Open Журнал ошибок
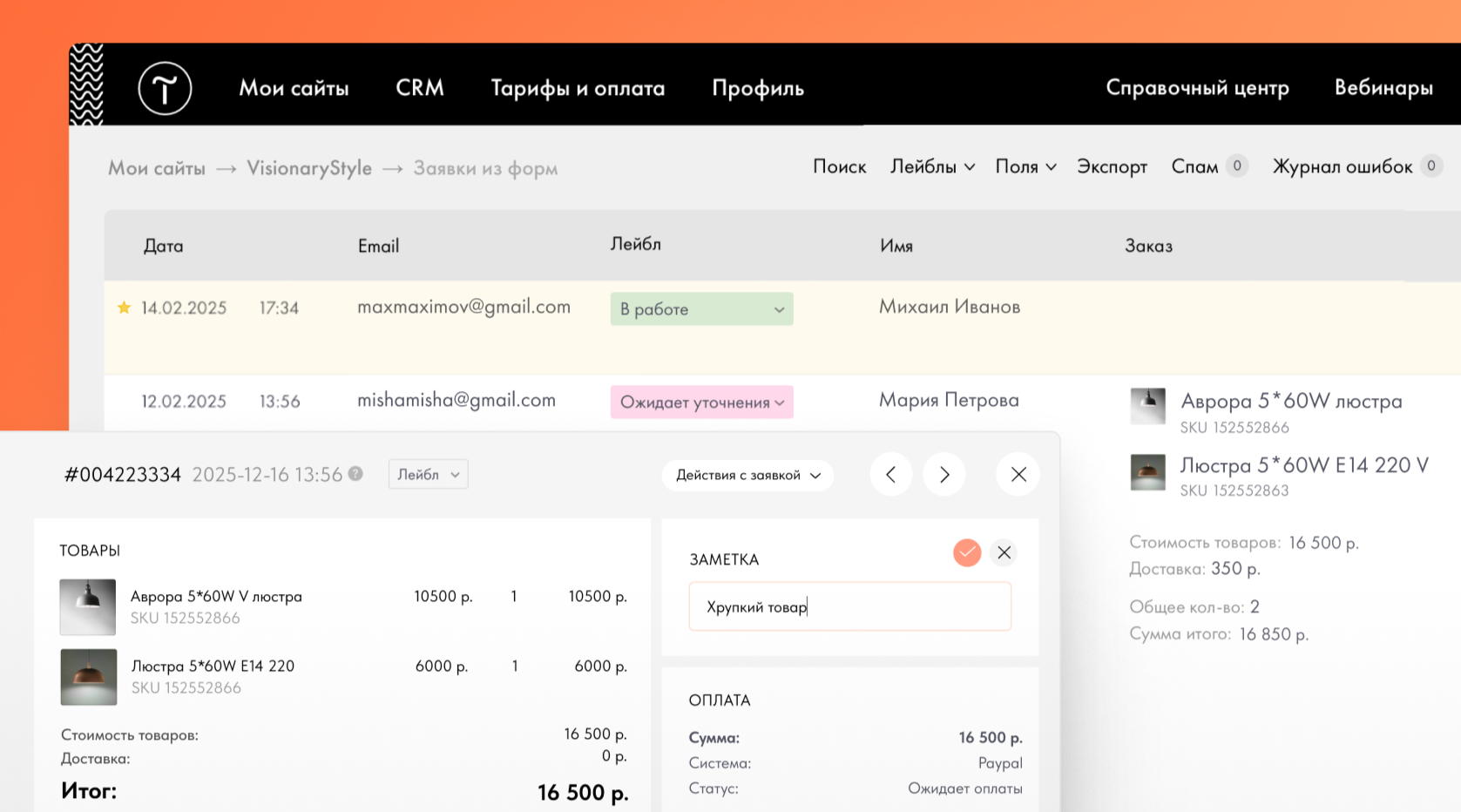This screenshot has width=1461, height=812. (x=1356, y=166)
